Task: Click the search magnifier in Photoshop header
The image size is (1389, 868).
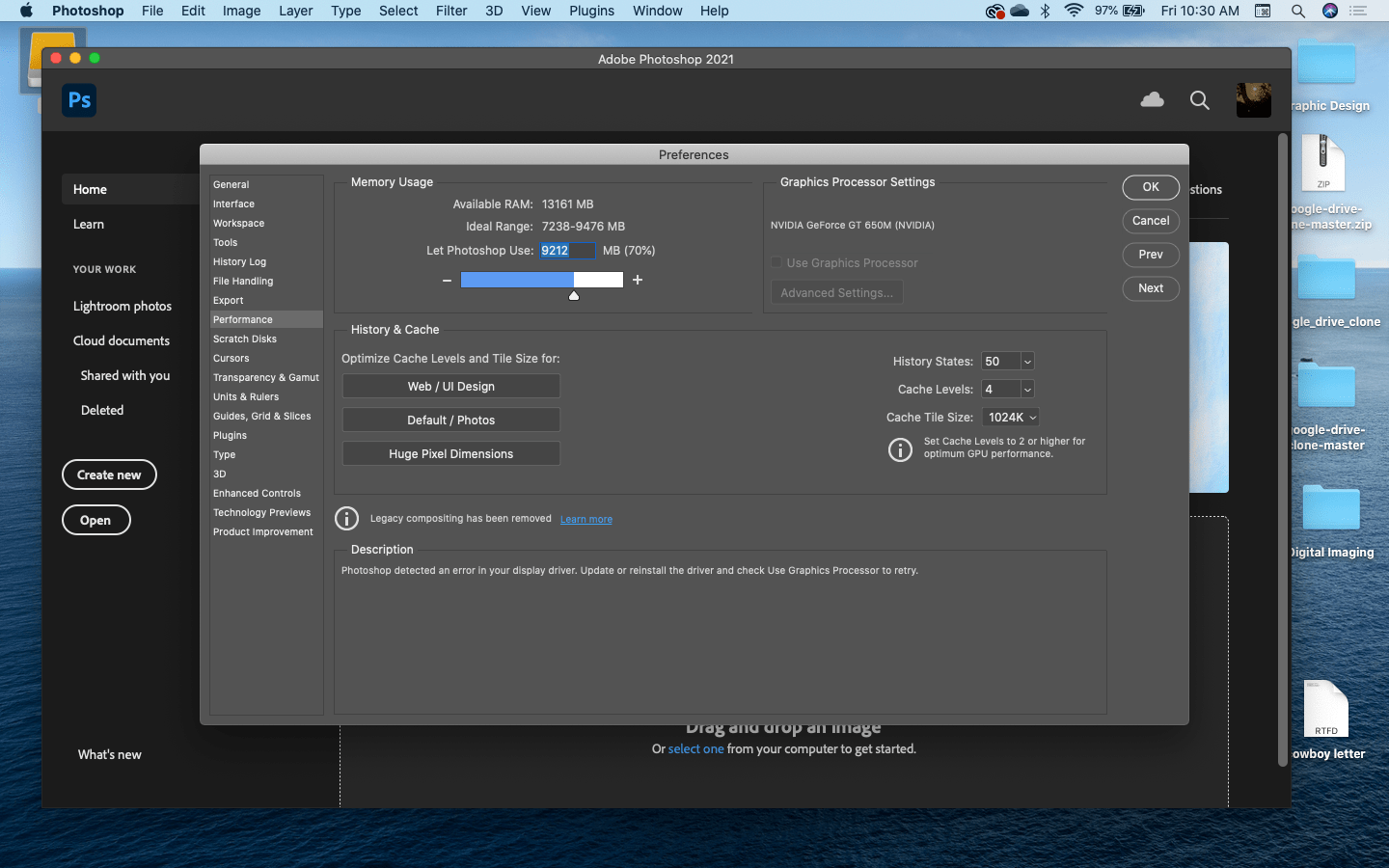Action: [x=1199, y=100]
